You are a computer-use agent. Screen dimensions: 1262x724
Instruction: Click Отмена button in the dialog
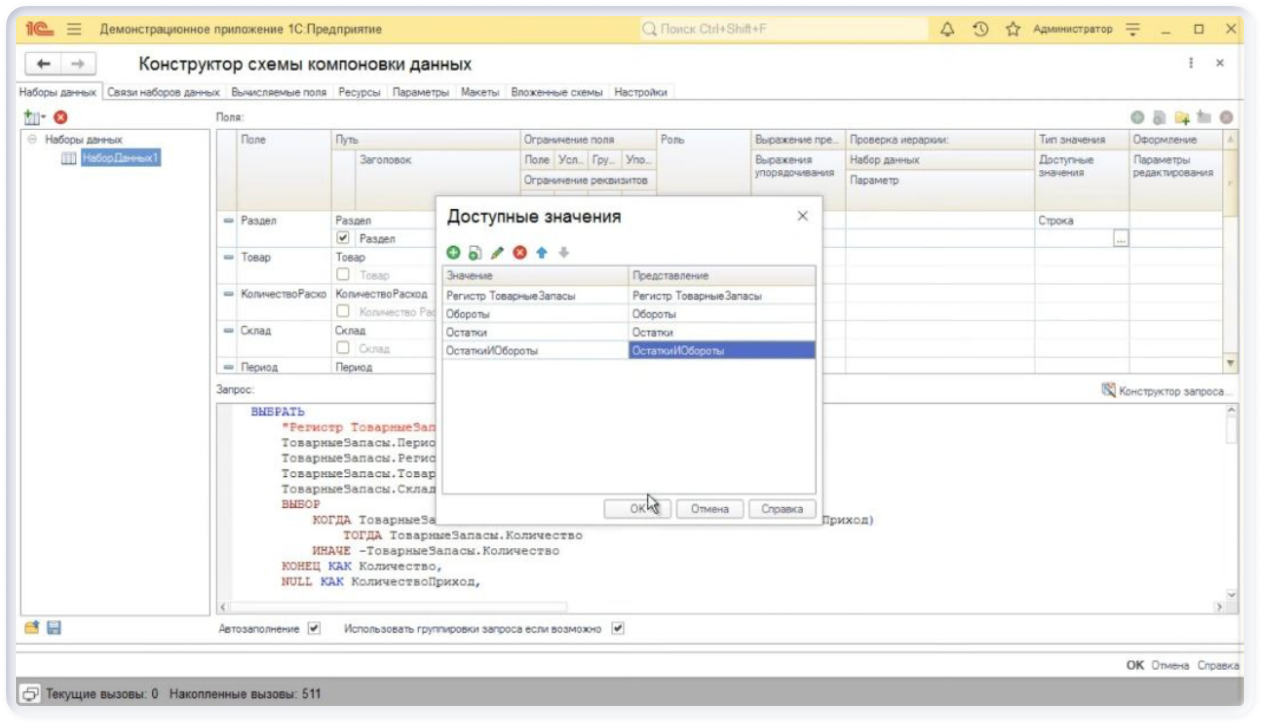click(709, 509)
